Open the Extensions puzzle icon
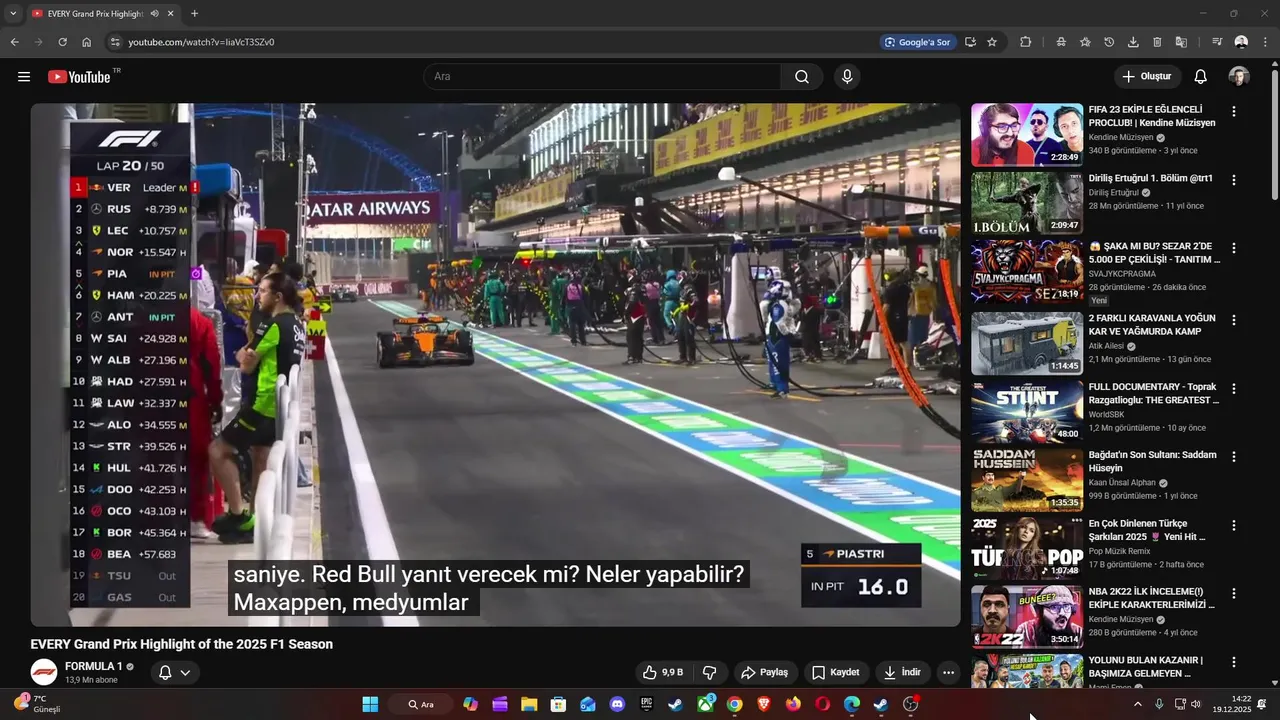 coord(1026,42)
